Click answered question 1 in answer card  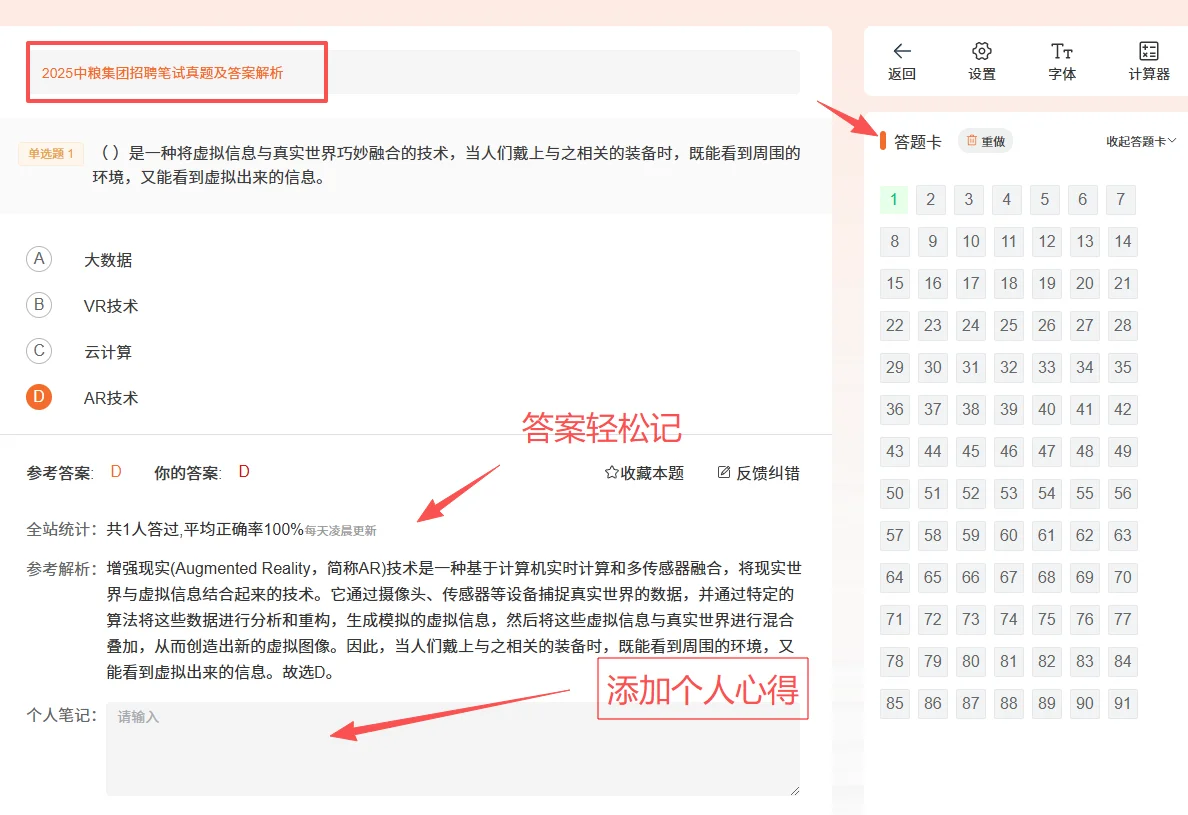[x=894, y=199]
